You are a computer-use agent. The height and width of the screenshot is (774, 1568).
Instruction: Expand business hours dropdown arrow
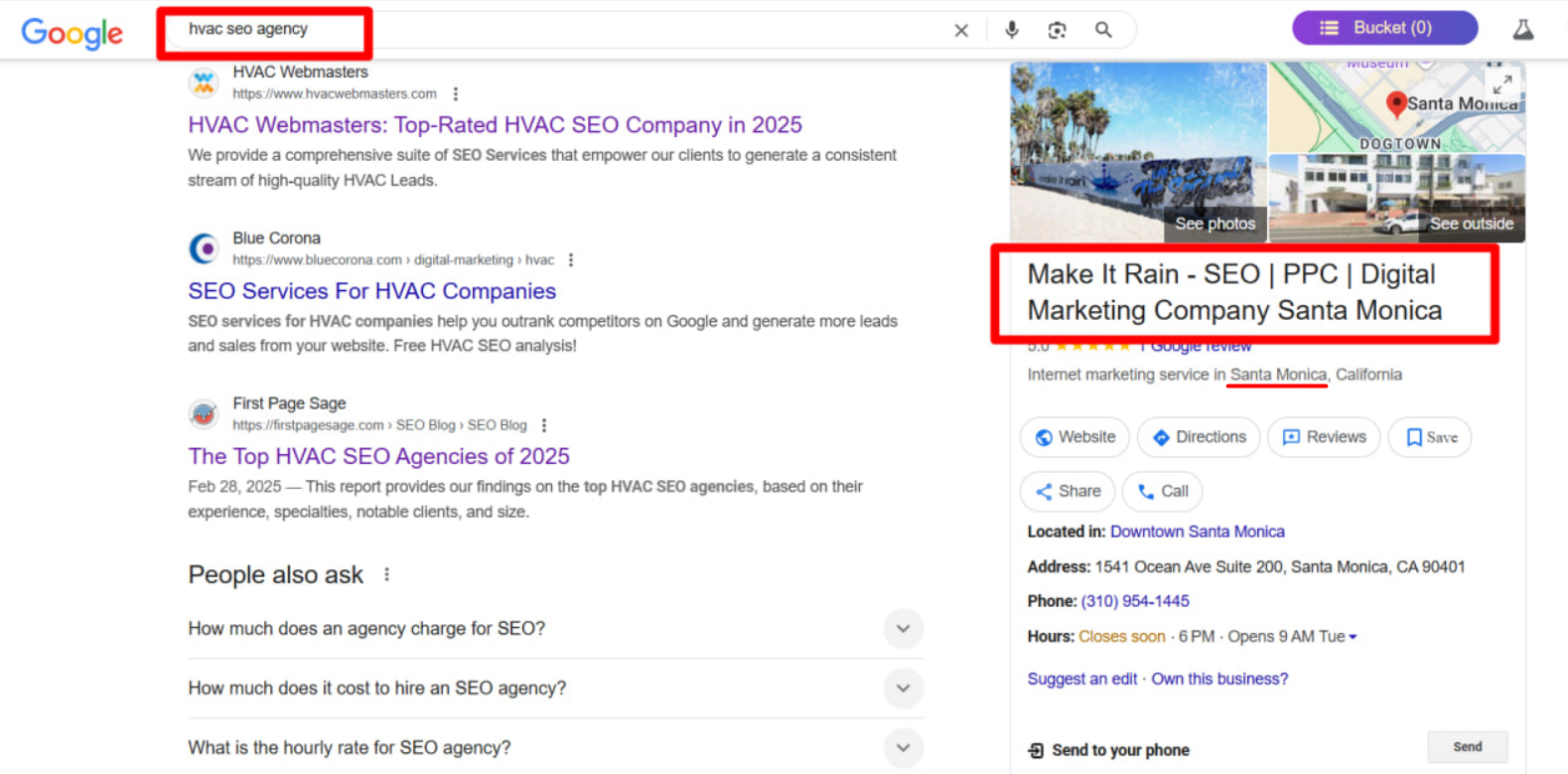(x=1353, y=637)
